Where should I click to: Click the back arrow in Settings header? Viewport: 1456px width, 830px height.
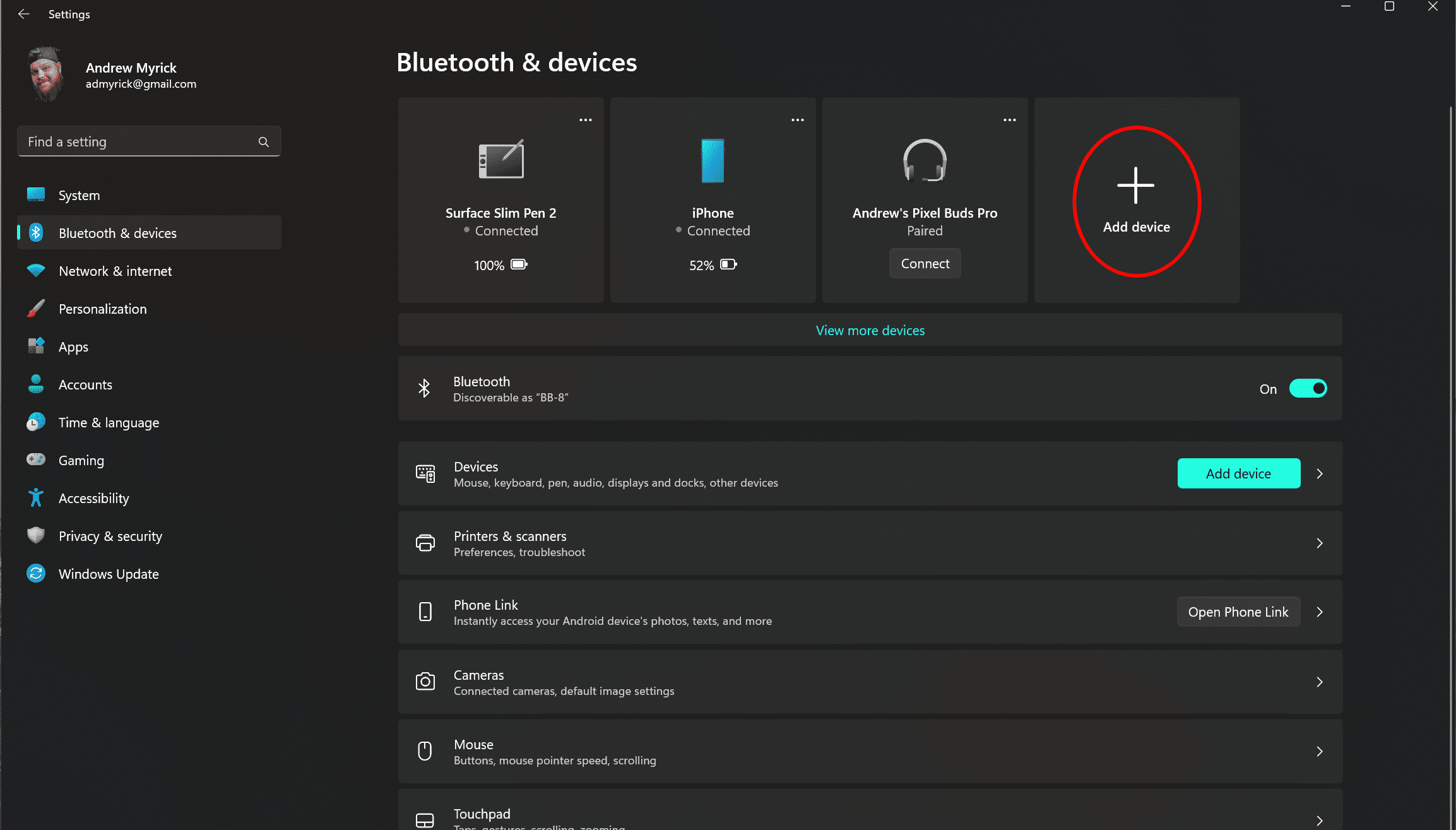coord(24,14)
